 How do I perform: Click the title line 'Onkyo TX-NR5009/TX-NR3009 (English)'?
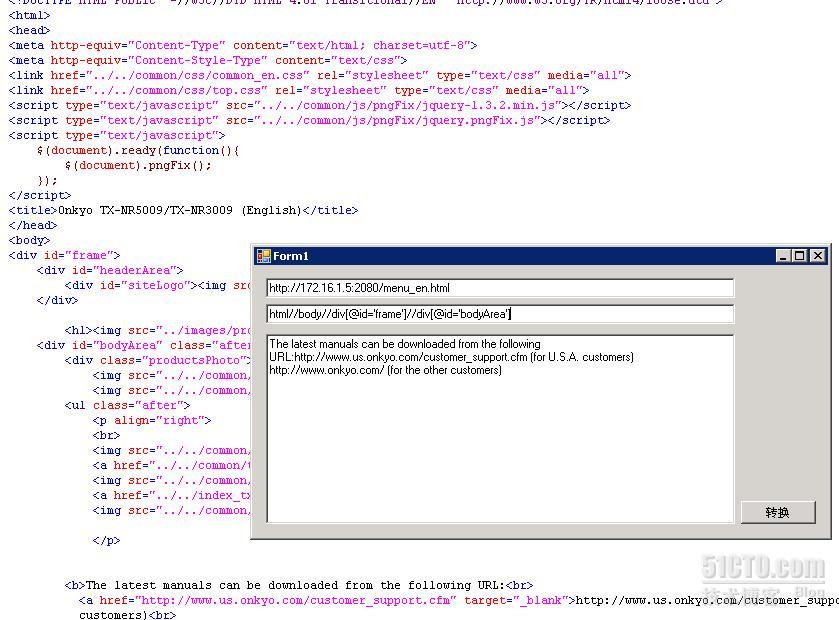(184, 210)
